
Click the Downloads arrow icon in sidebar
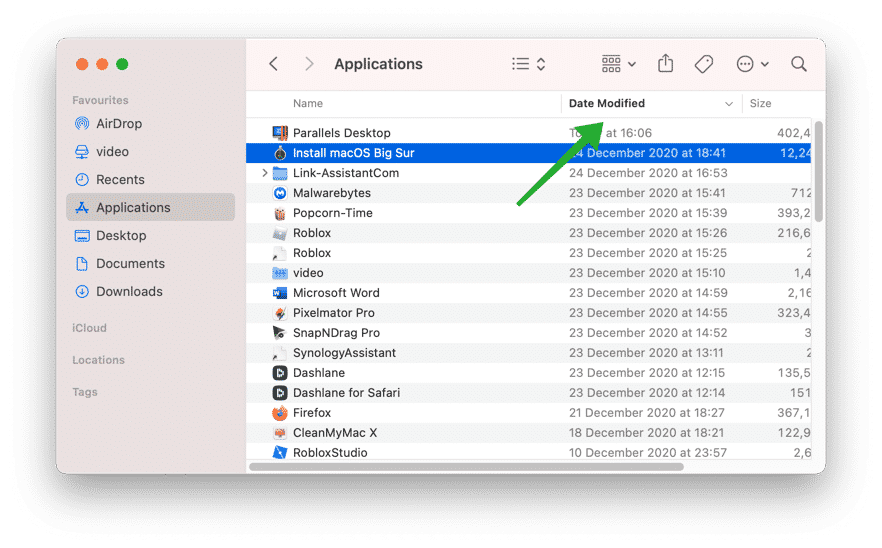(x=82, y=291)
